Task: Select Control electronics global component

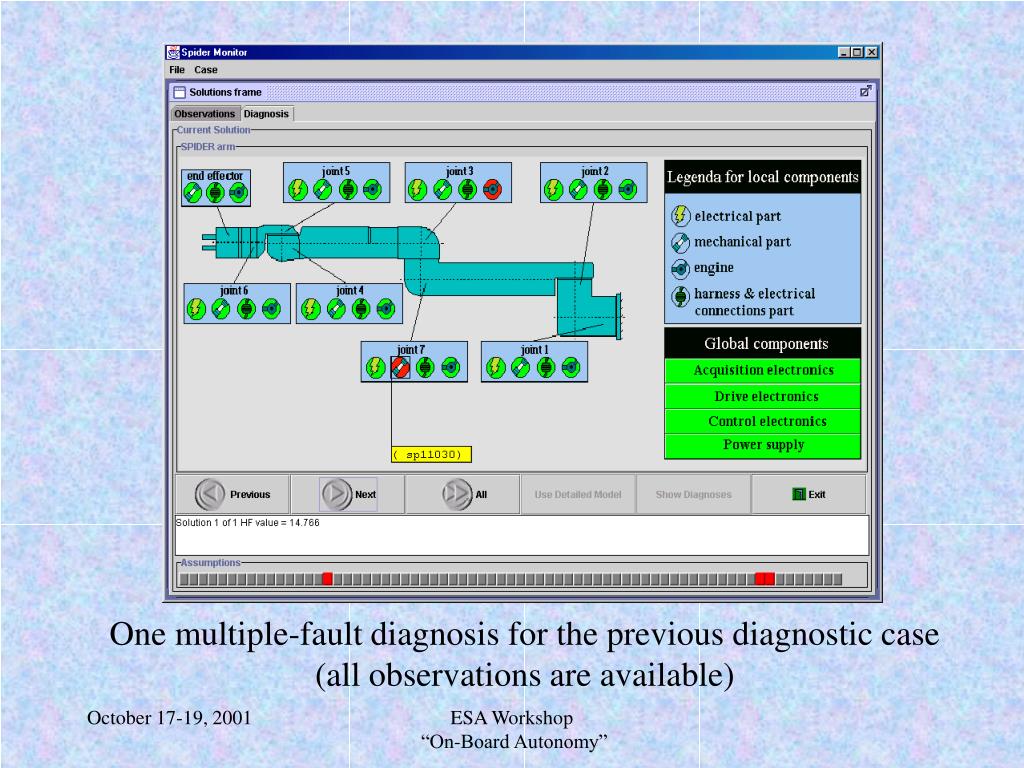Action: [x=763, y=421]
